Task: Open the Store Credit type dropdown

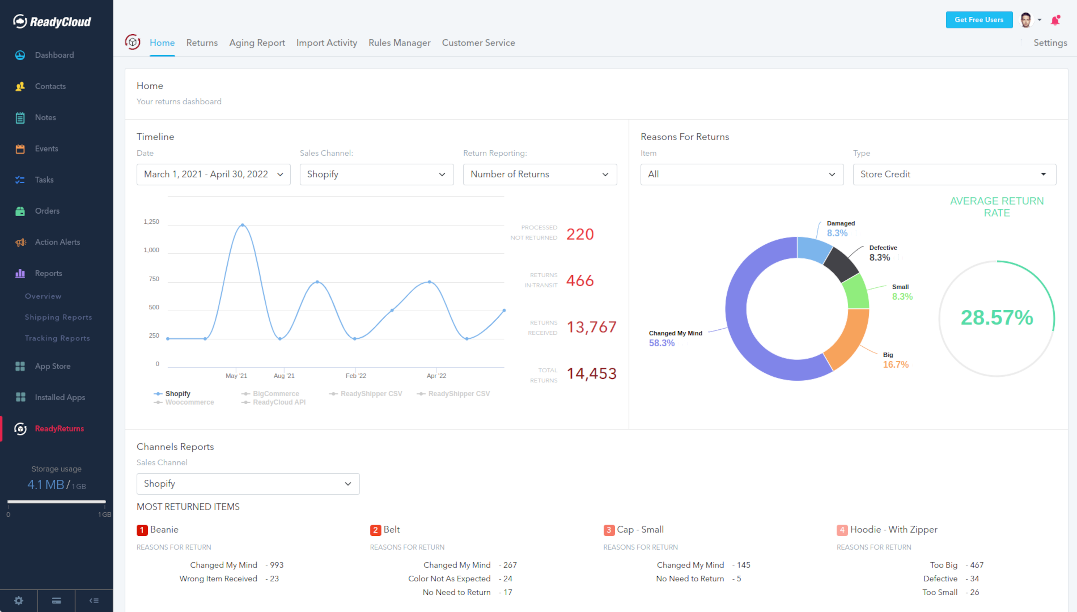Action: click(x=954, y=174)
